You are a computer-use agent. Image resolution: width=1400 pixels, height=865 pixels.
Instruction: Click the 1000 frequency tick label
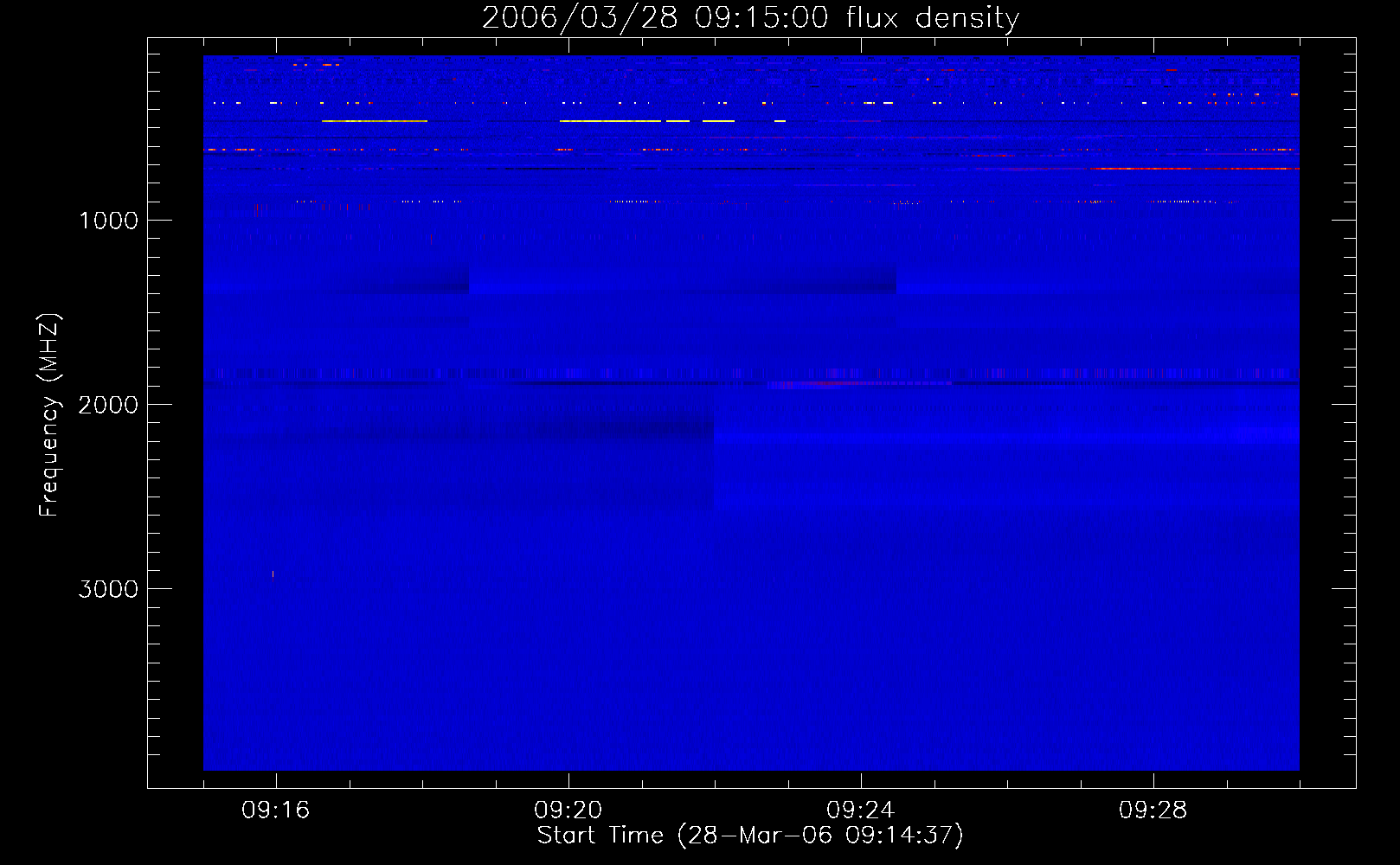click(108, 221)
